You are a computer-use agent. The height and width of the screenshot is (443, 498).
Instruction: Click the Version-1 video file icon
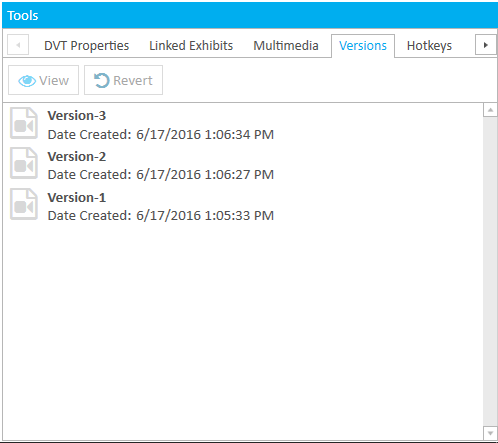tap(24, 204)
